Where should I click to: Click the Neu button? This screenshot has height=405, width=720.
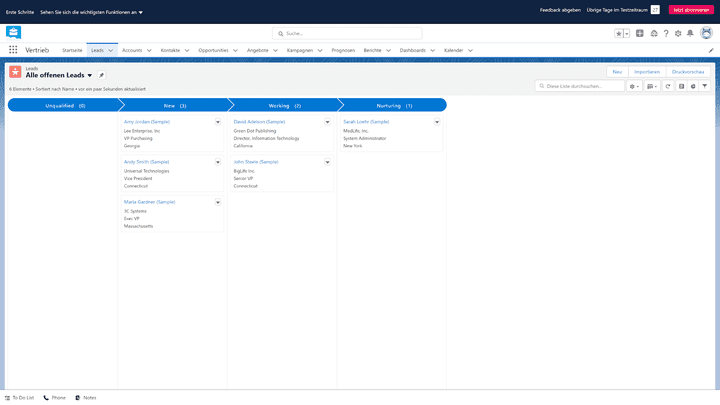[617, 72]
